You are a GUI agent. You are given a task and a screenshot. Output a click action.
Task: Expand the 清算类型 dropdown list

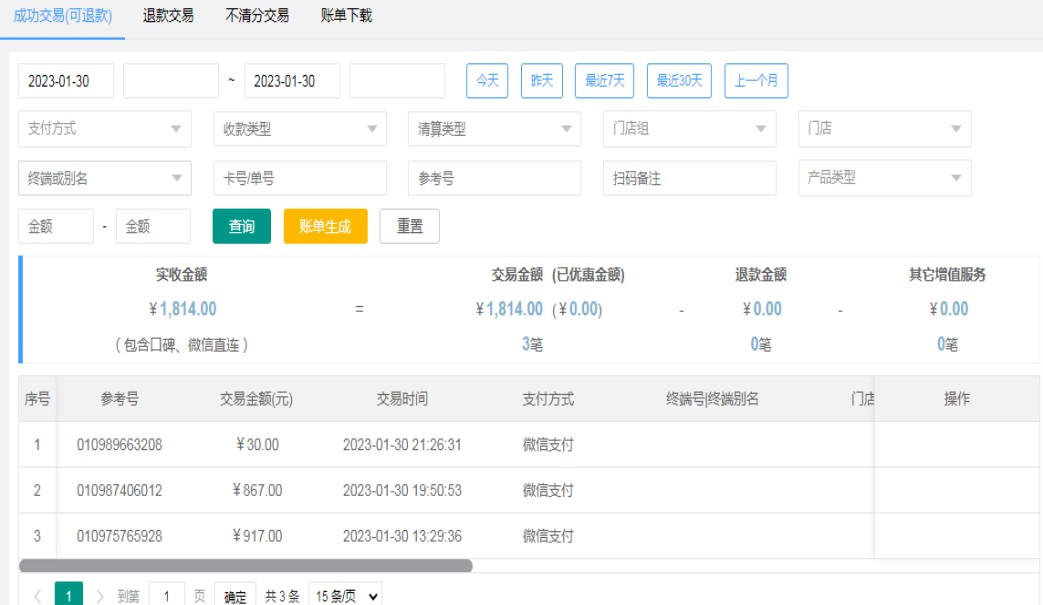494,129
